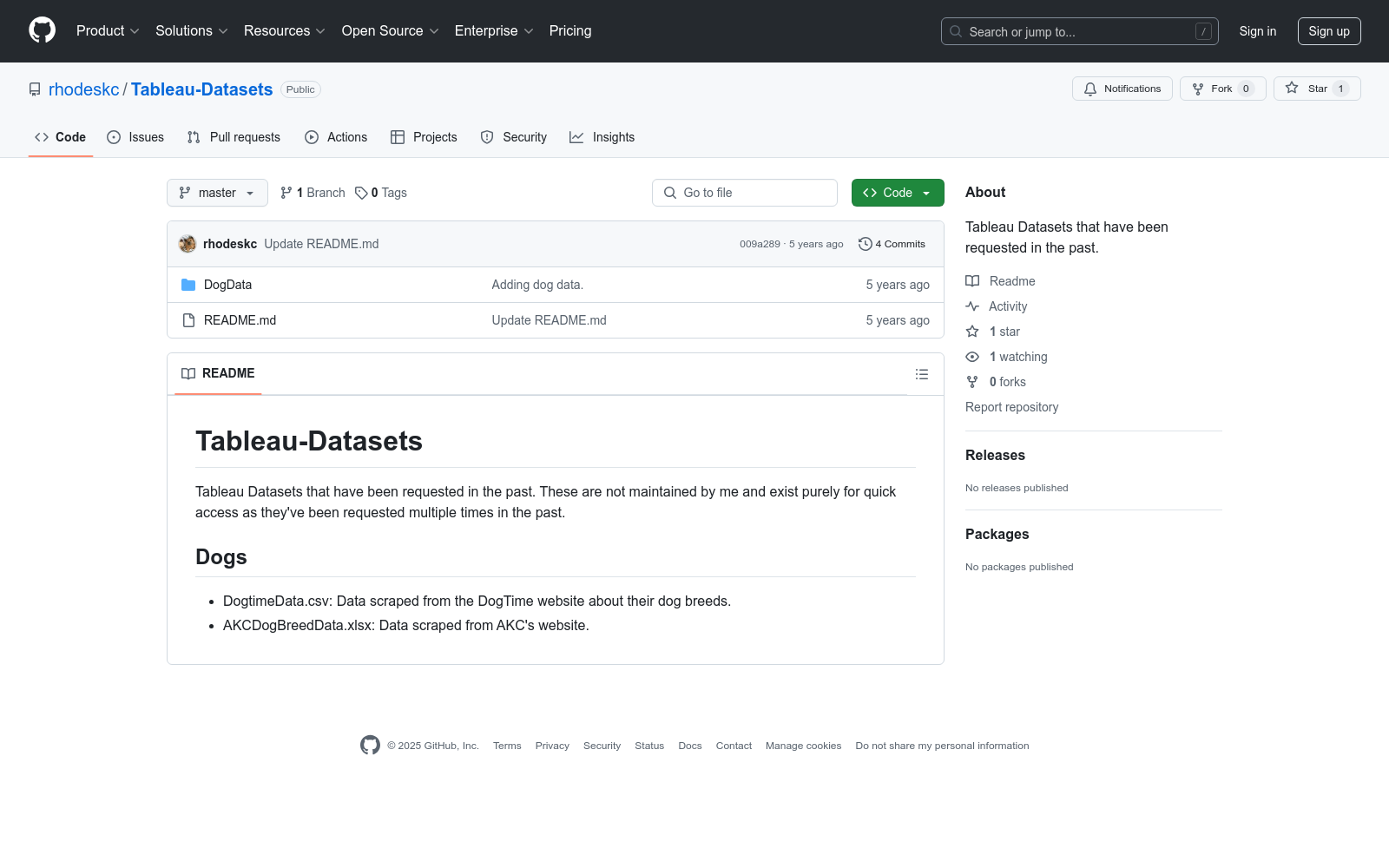The height and width of the screenshot is (868, 1389).
Task: Click Report repository link
Action: coord(1011,407)
